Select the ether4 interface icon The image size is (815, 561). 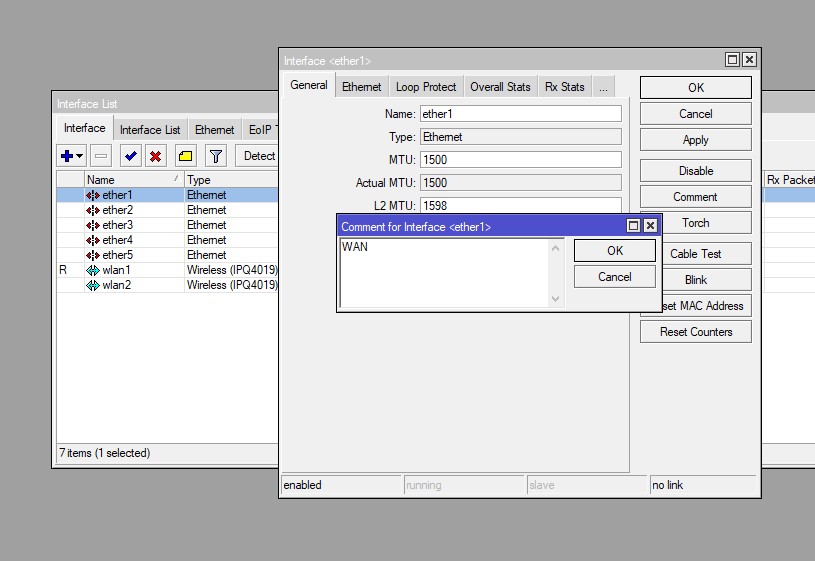click(93, 240)
